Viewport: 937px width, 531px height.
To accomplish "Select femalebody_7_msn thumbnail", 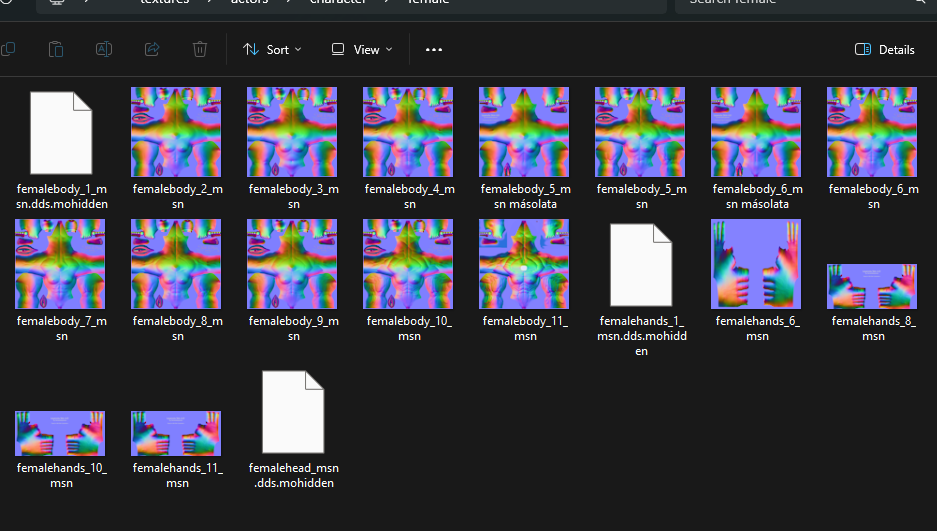I will coord(60,264).
